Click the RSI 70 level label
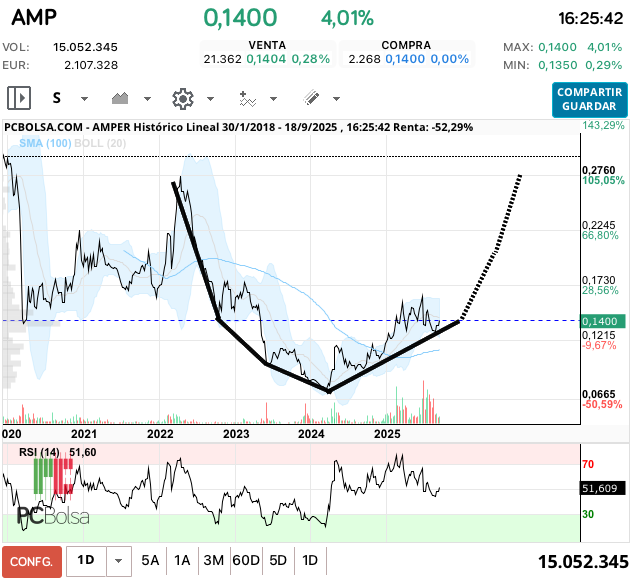This screenshot has height=583, width=643. point(588,465)
